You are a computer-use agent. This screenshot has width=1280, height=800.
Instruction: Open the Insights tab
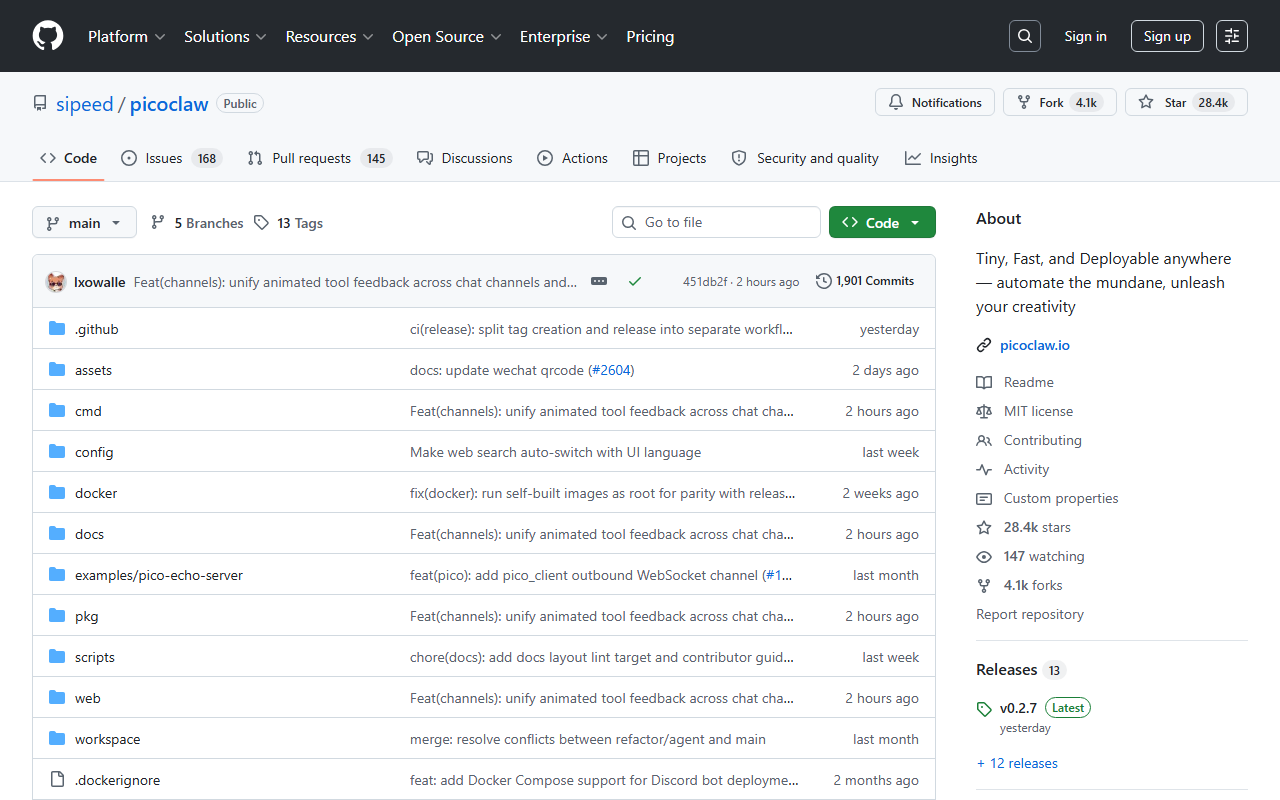[x=941, y=158]
